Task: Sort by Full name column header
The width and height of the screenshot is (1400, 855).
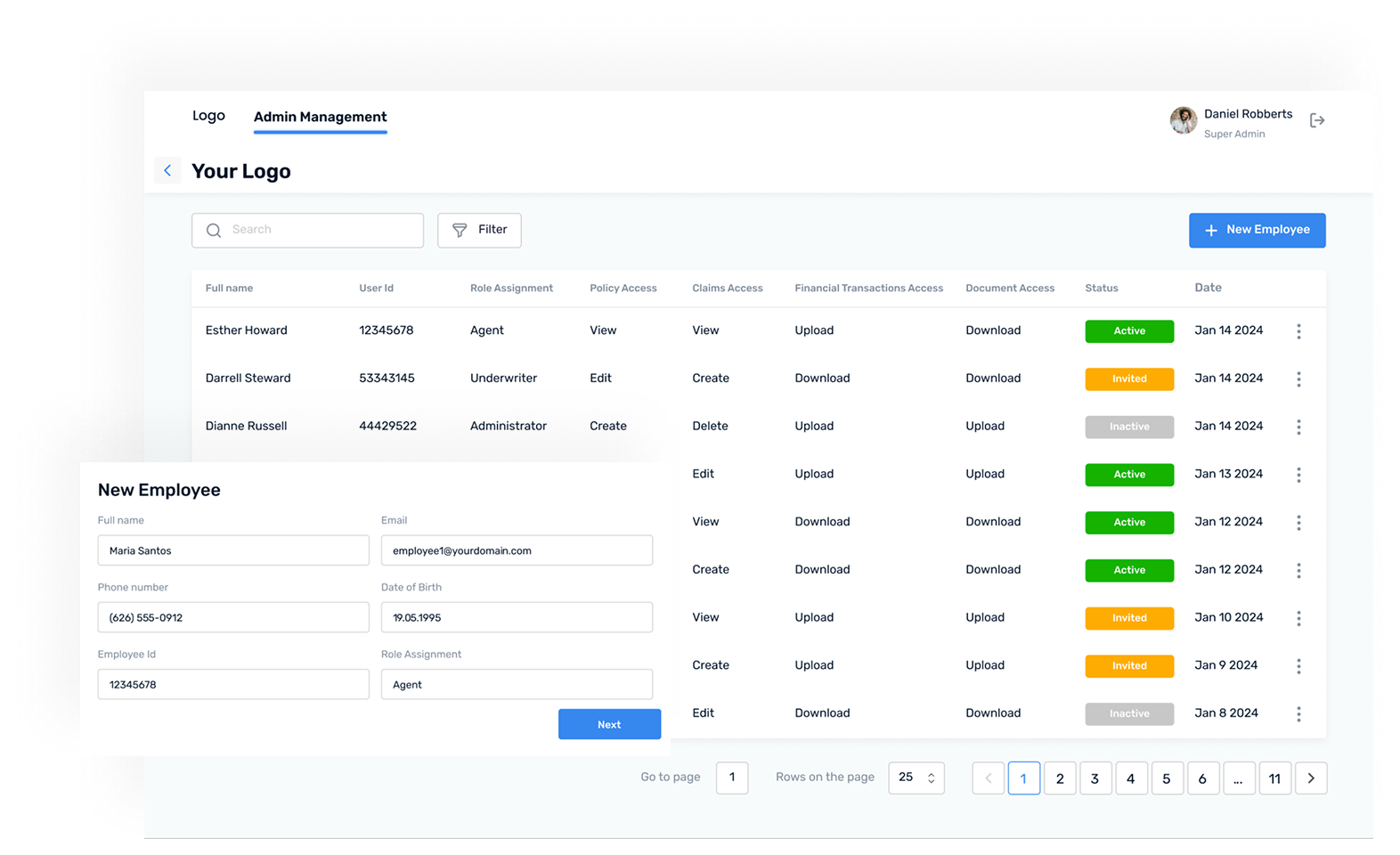Action: point(229,289)
